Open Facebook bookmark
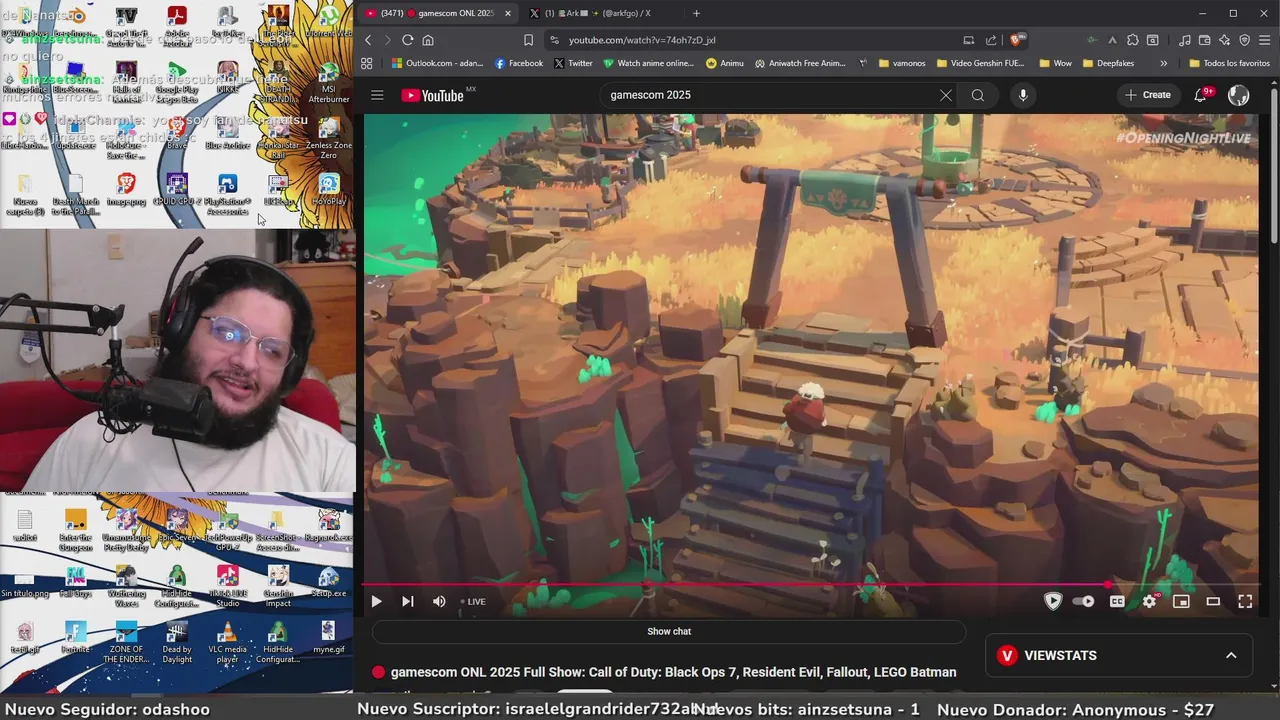Viewport: 1280px width, 720px height. pyautogui.click(x=519, y=63)
